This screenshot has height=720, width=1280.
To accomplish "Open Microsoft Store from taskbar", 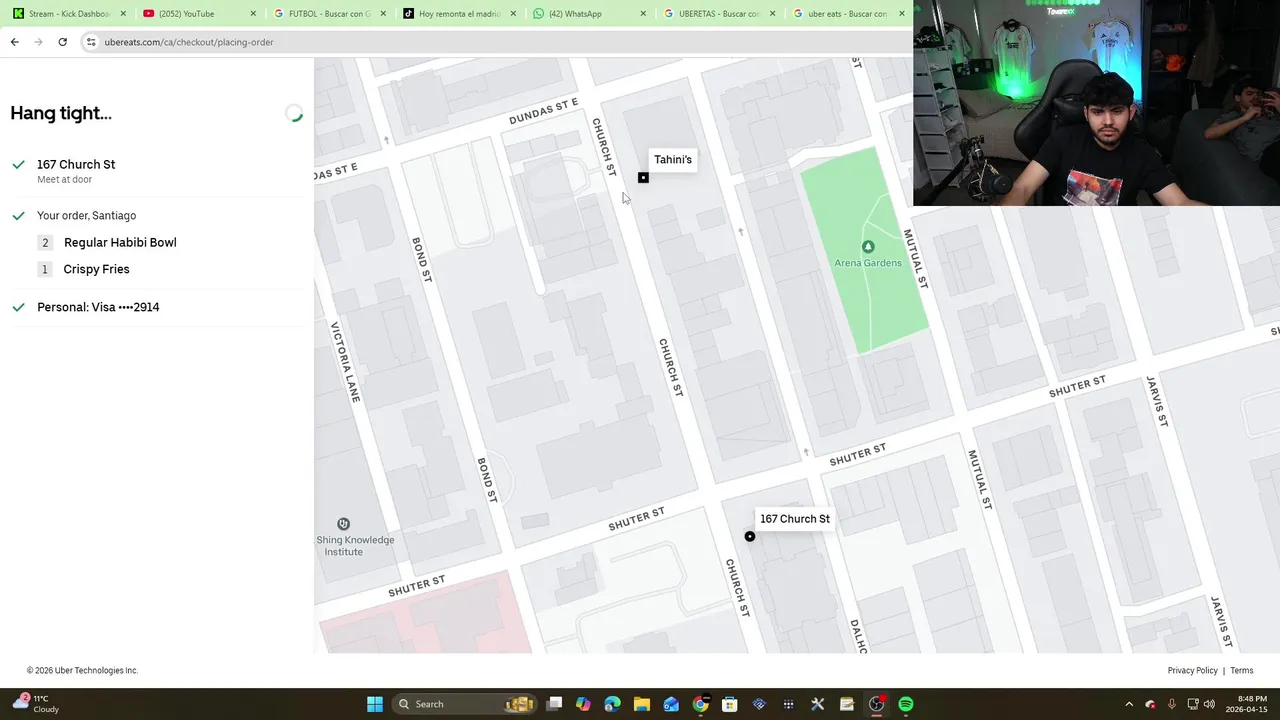I will click(x=730, y=704).
